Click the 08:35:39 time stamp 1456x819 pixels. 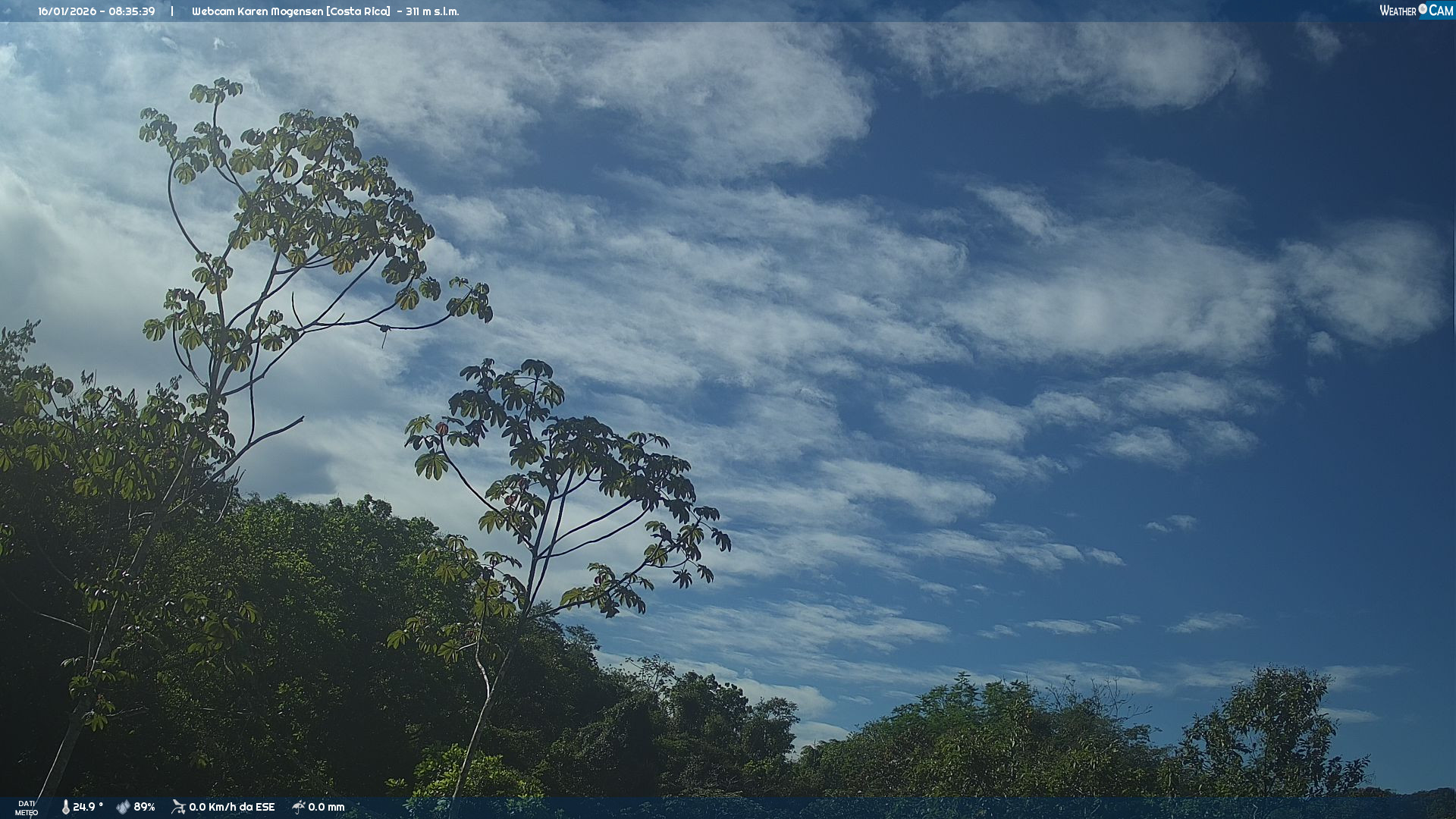(132, 11)
